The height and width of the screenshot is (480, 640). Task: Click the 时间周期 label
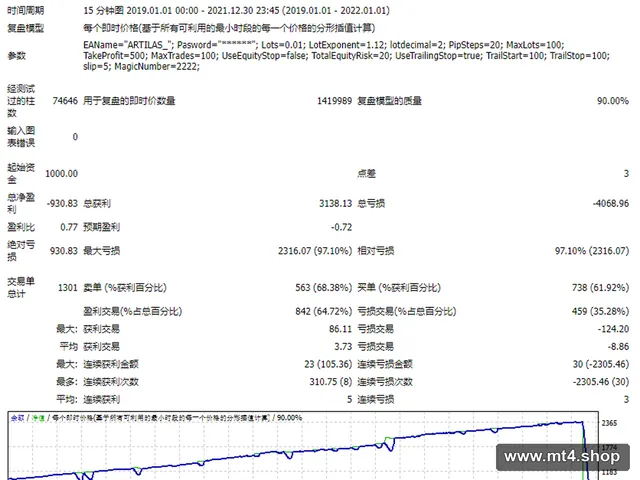click(x=25, y=10)
